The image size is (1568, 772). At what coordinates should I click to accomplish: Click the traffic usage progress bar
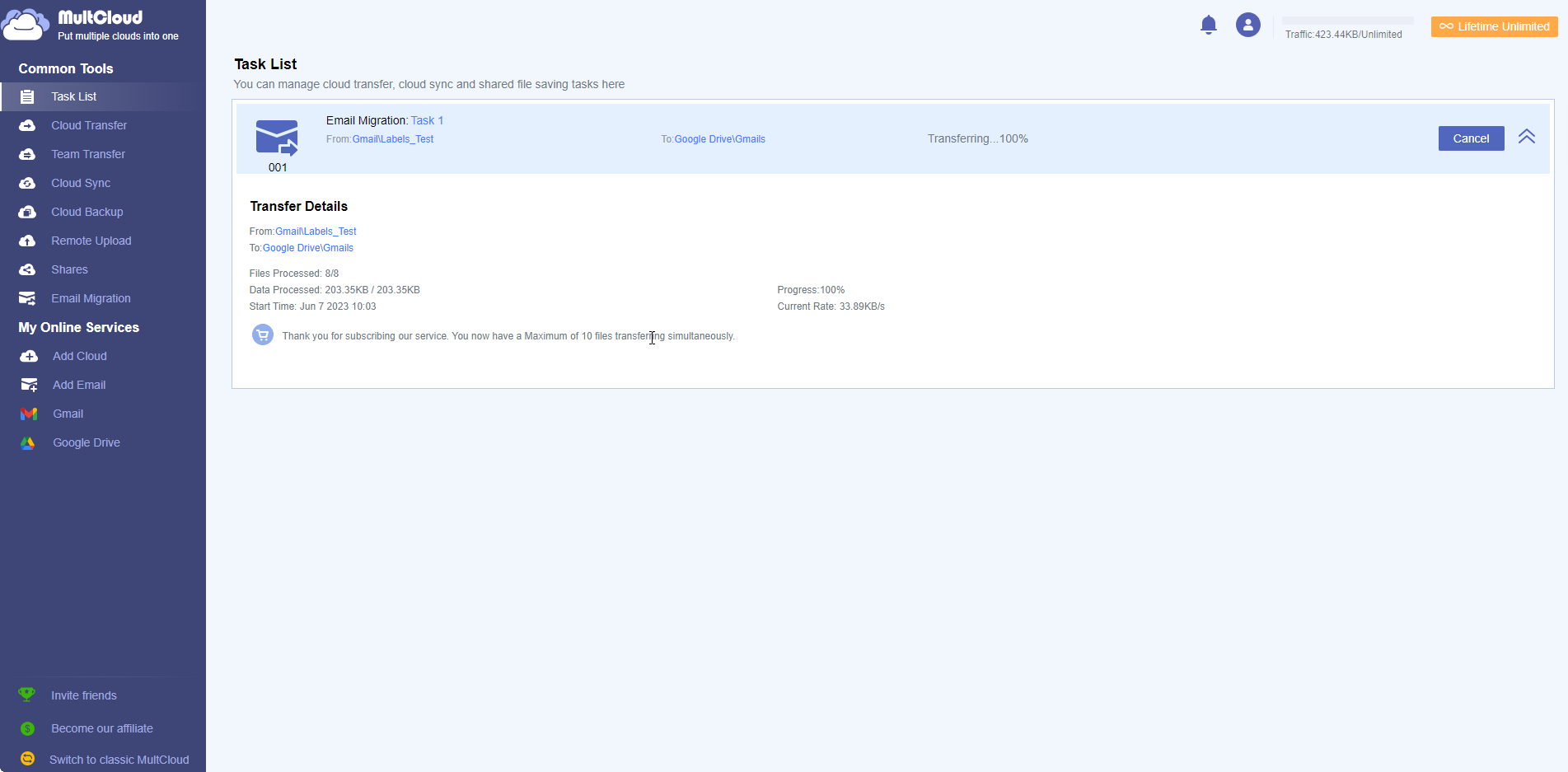tap(1348, 21)
